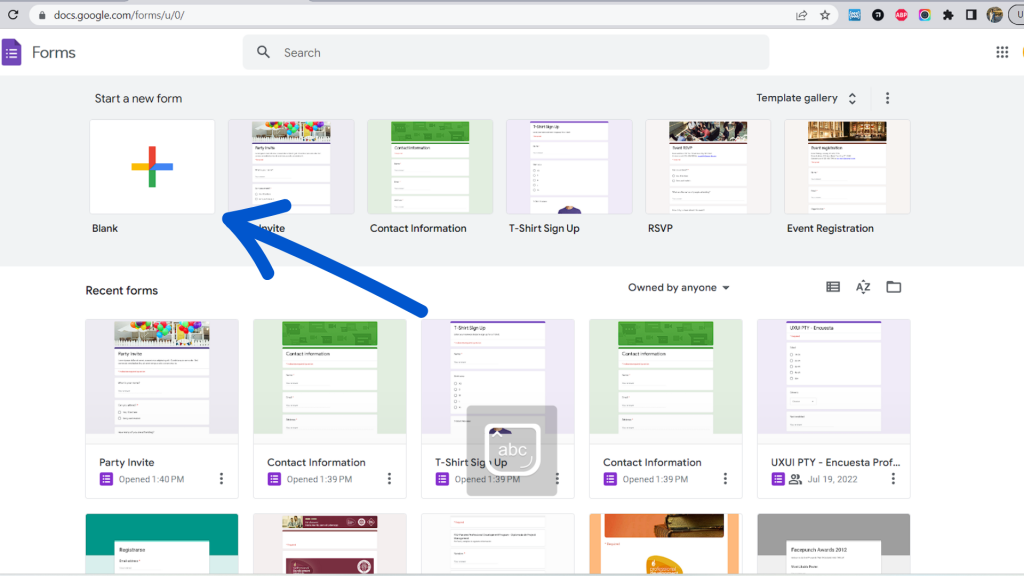Sort recent forms with the AZ icon
This screenshot has width=1024, height=576.
tap(862, 287)
